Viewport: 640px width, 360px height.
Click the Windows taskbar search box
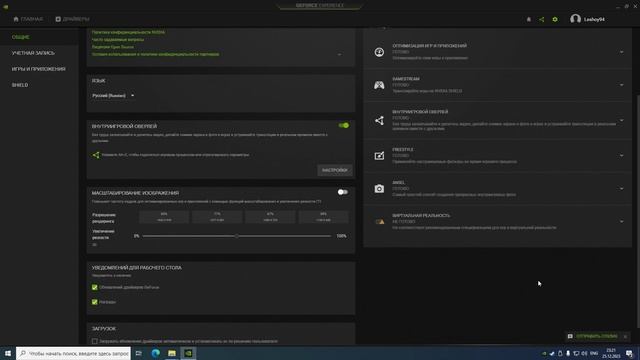[x=73, y=353]
